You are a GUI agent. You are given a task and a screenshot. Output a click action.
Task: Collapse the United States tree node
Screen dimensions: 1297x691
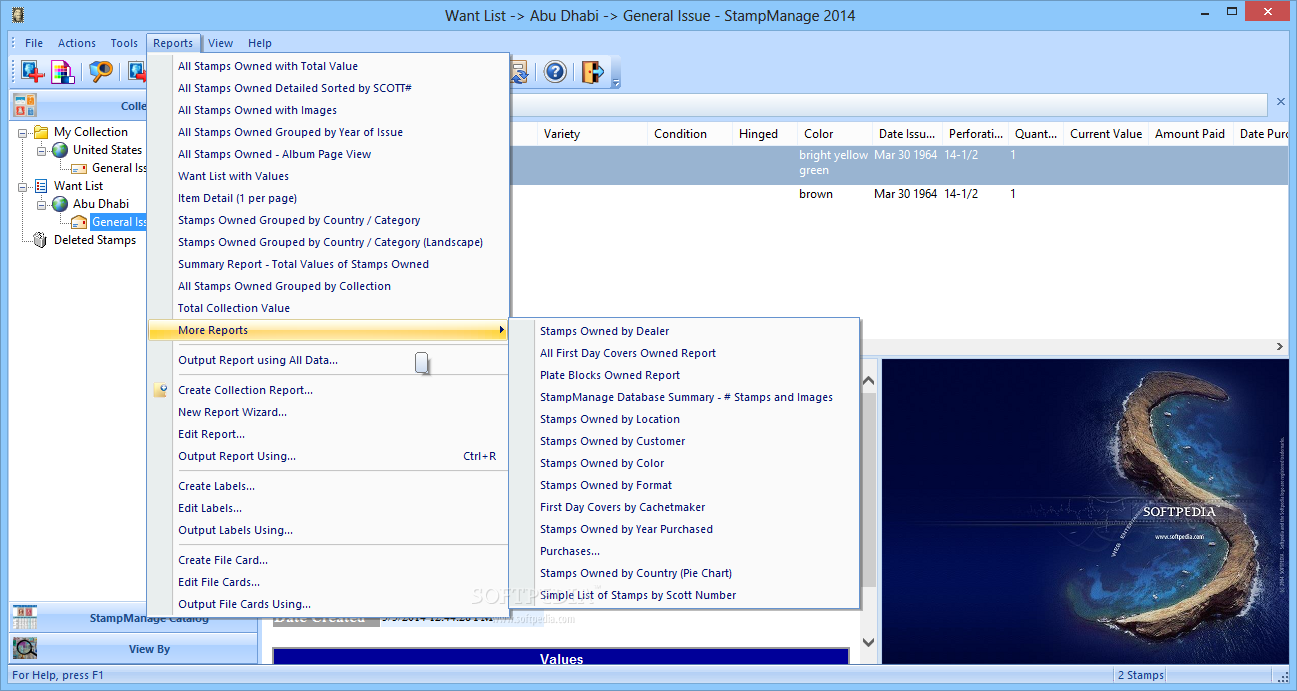pyautogui.click(x=43, y=150)
